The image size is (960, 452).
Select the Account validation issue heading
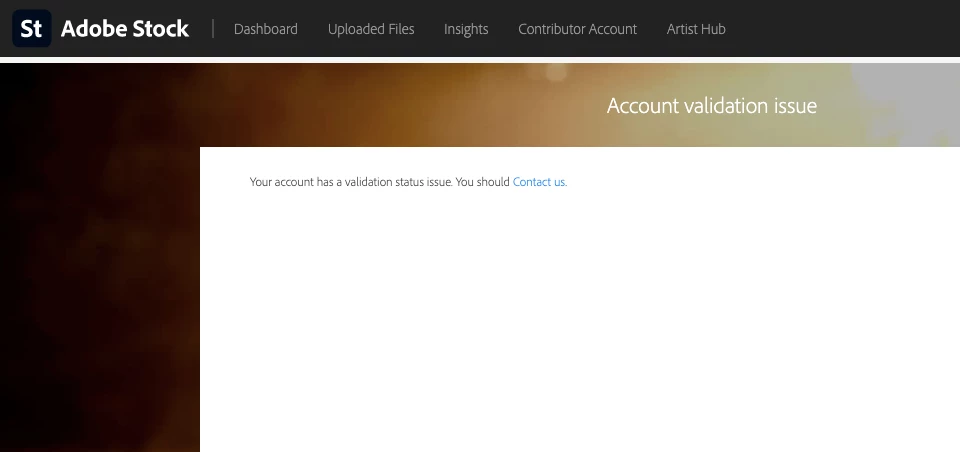711,105
